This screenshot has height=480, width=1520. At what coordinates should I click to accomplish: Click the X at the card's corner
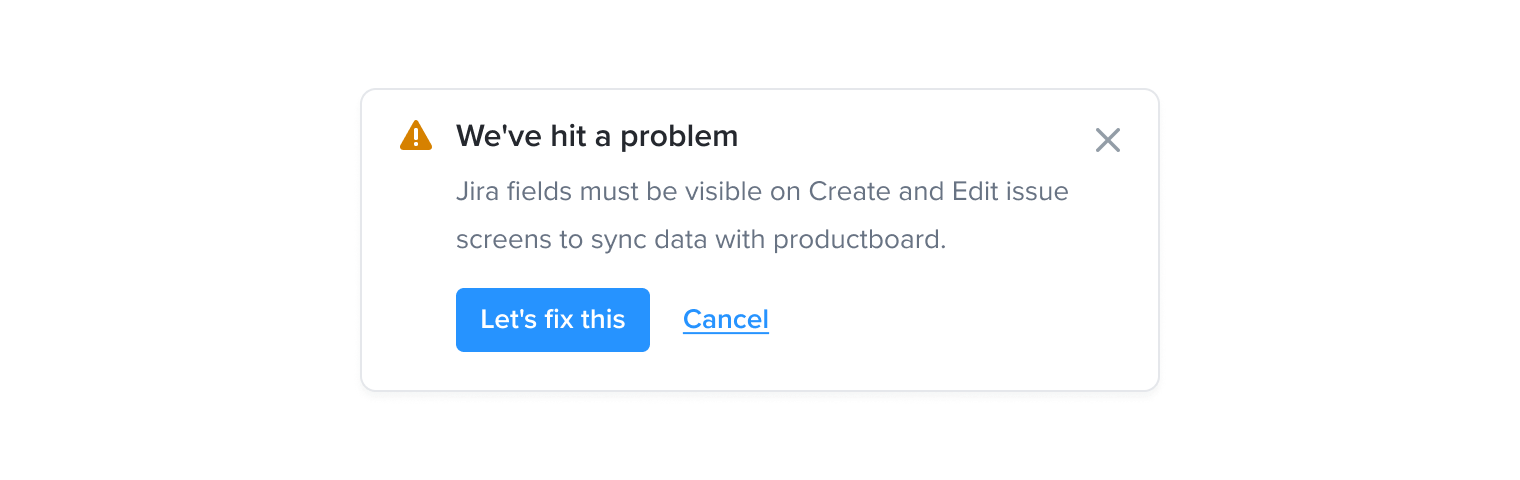coord(1108,140)
